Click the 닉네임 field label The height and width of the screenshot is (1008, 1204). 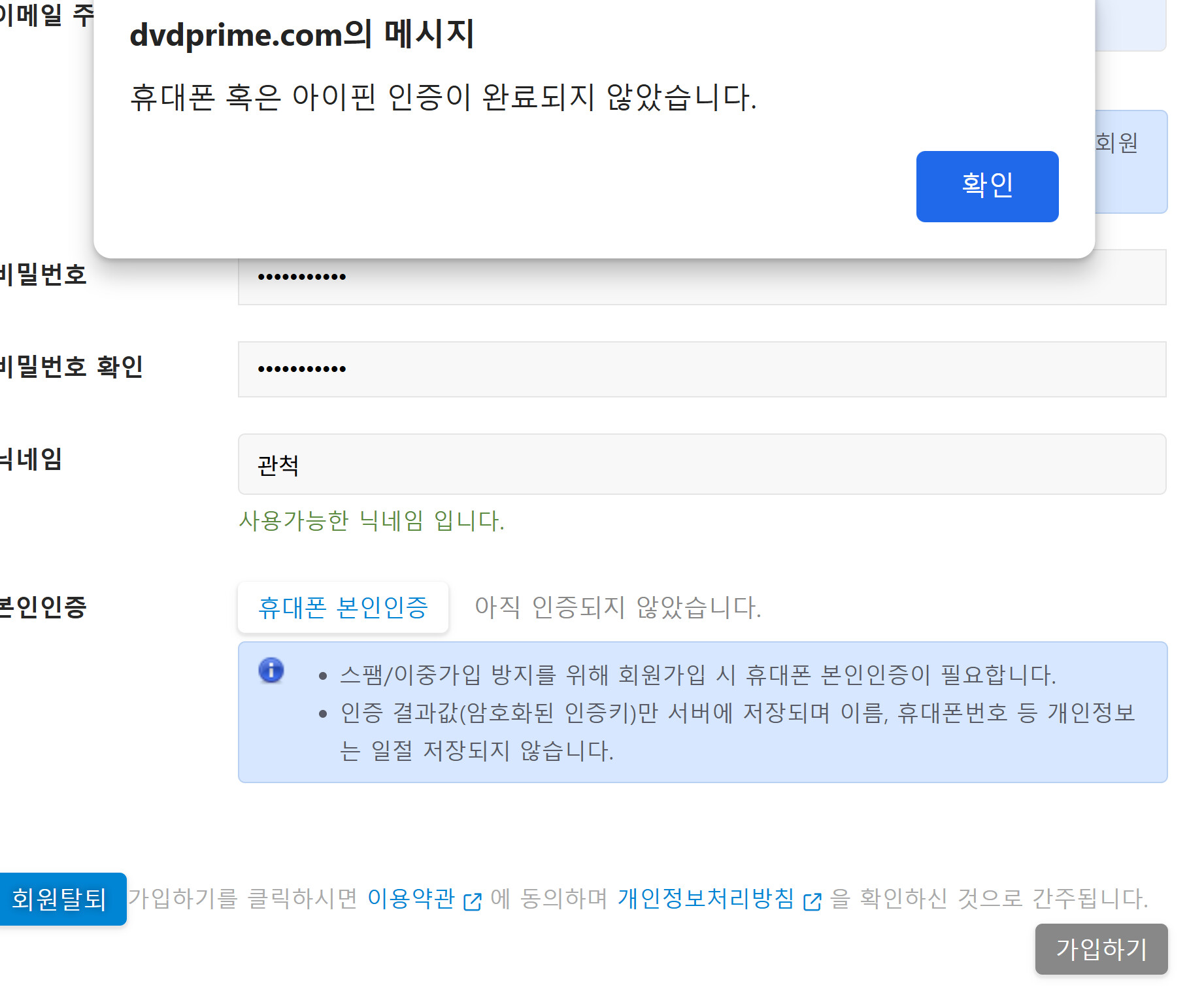click(31, 459)
